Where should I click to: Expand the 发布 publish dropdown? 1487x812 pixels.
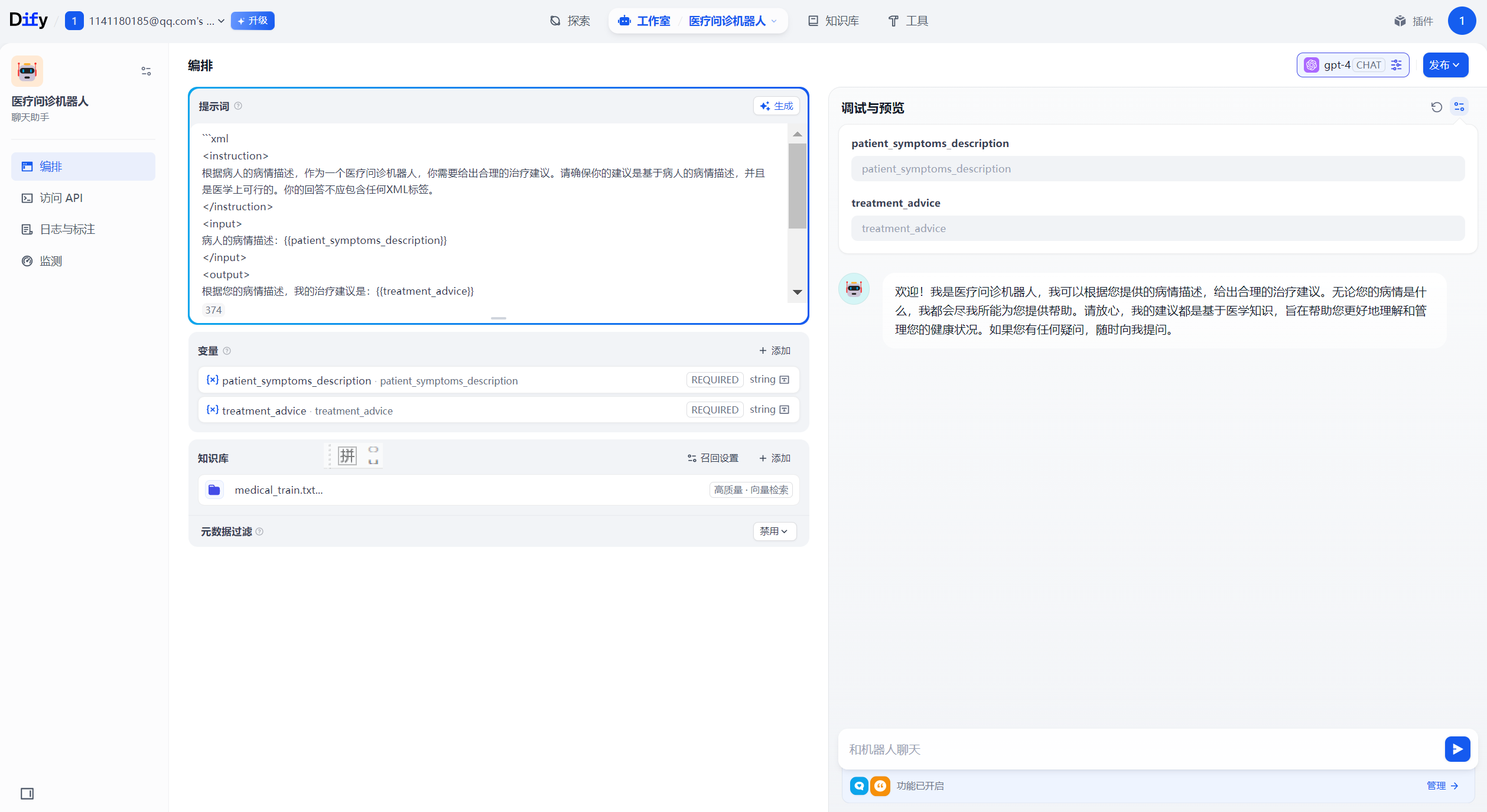[x=1444, y=65]
